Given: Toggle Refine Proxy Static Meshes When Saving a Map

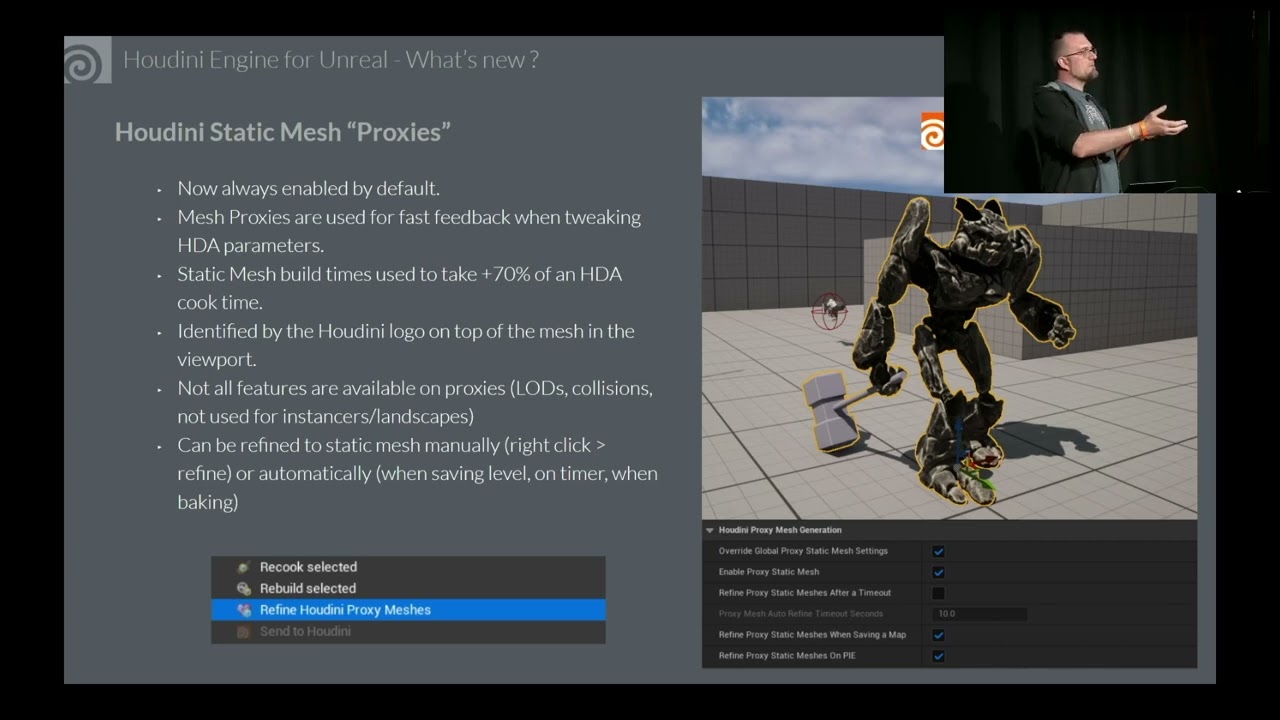Looking at the screenshot, I should click(938, 635).
